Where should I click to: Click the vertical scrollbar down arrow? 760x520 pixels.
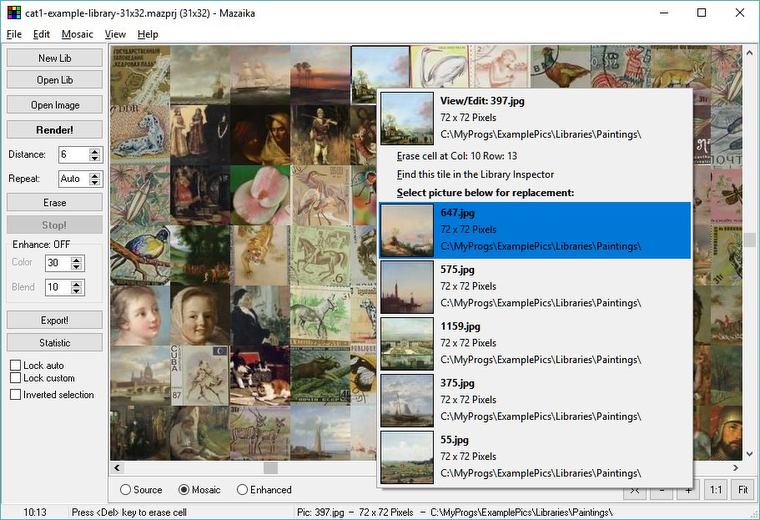(x=749, y=454)
